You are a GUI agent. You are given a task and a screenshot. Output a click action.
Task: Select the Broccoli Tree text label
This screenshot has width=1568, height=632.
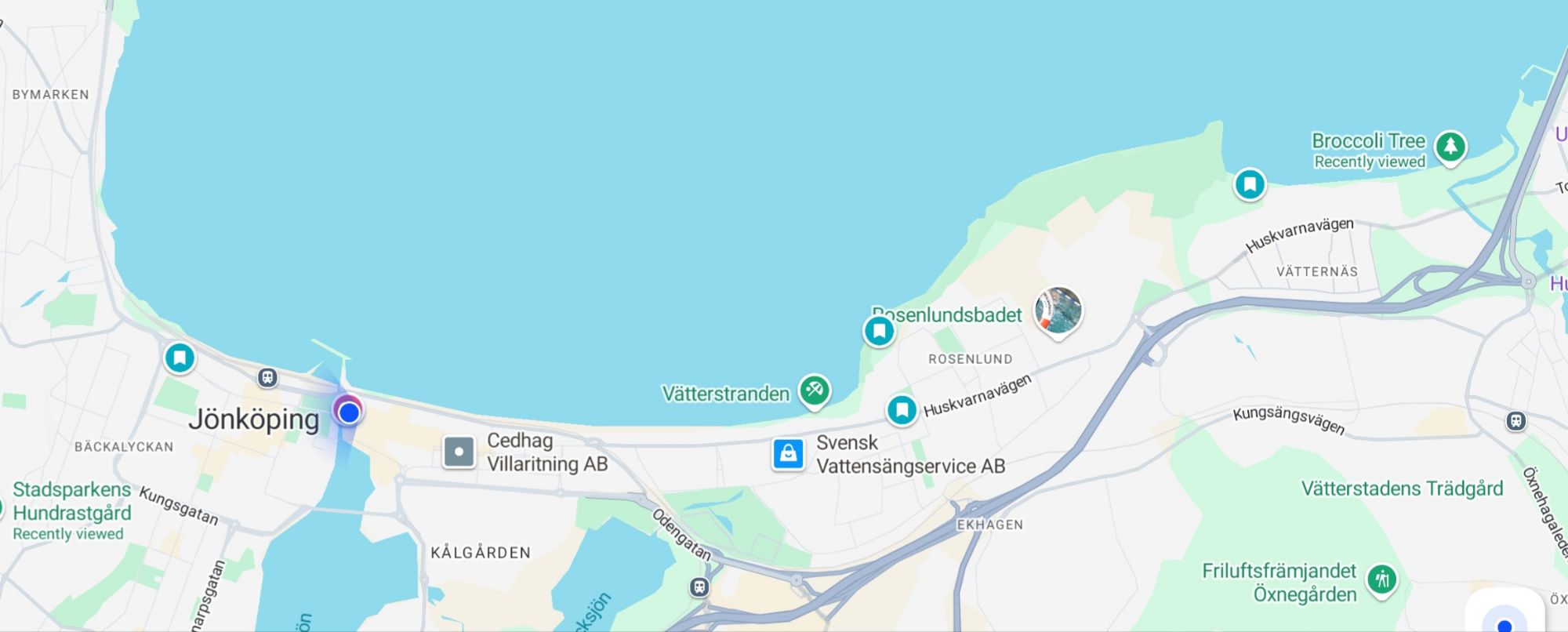pos(1368,141)
